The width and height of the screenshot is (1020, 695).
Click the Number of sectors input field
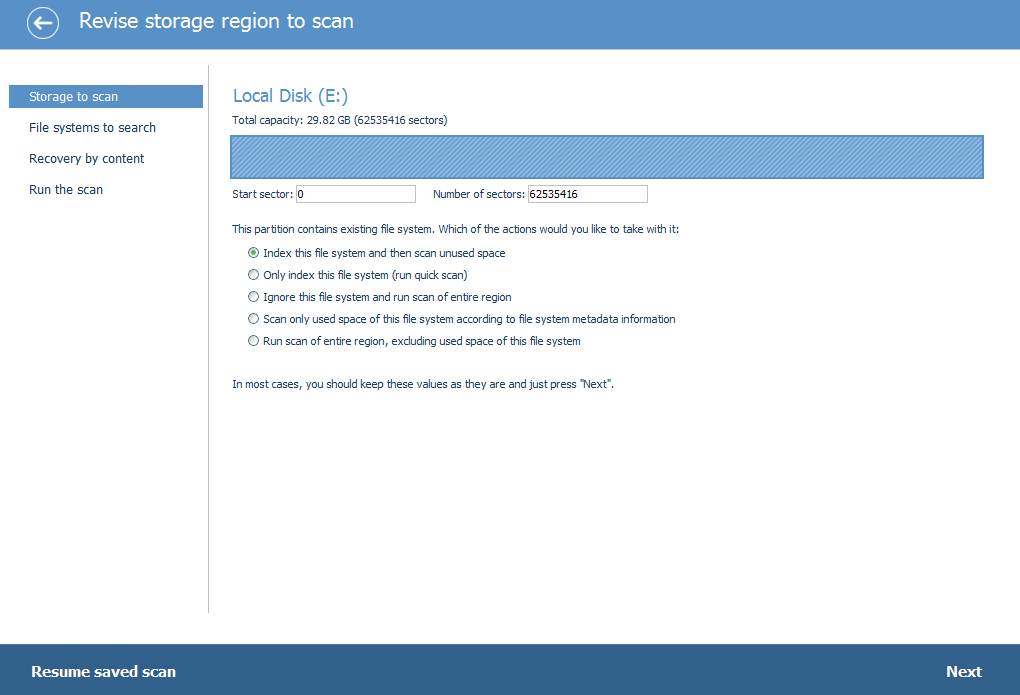click(x=587, y=194)
